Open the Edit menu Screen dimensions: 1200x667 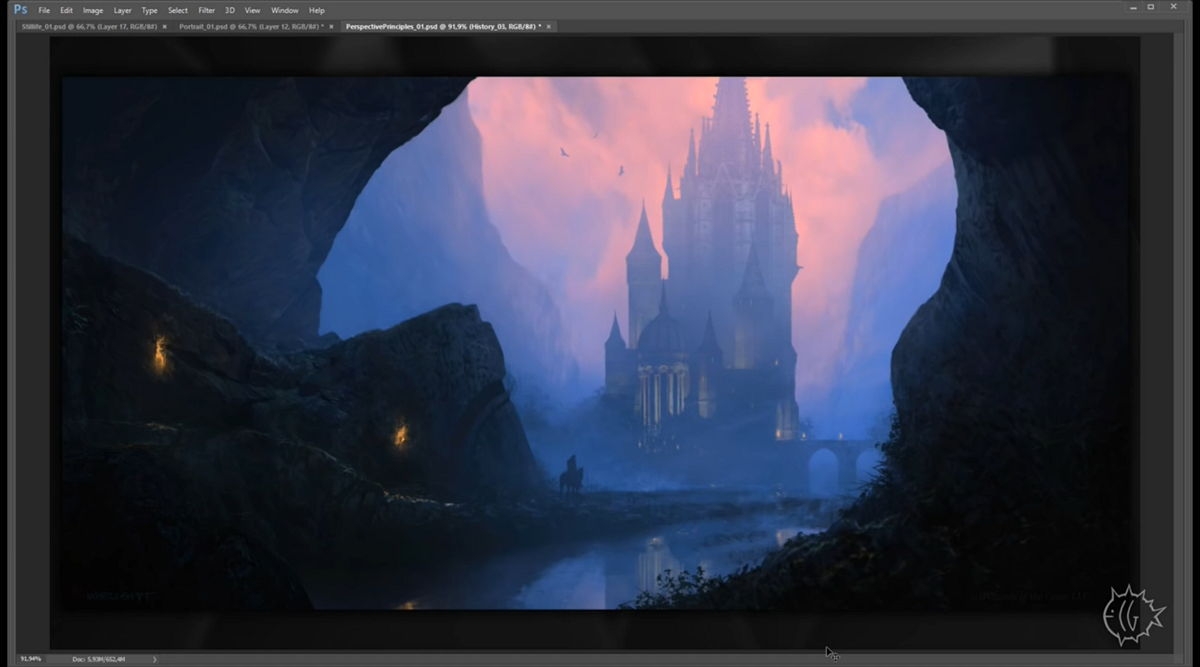click(x=67, y=10)
